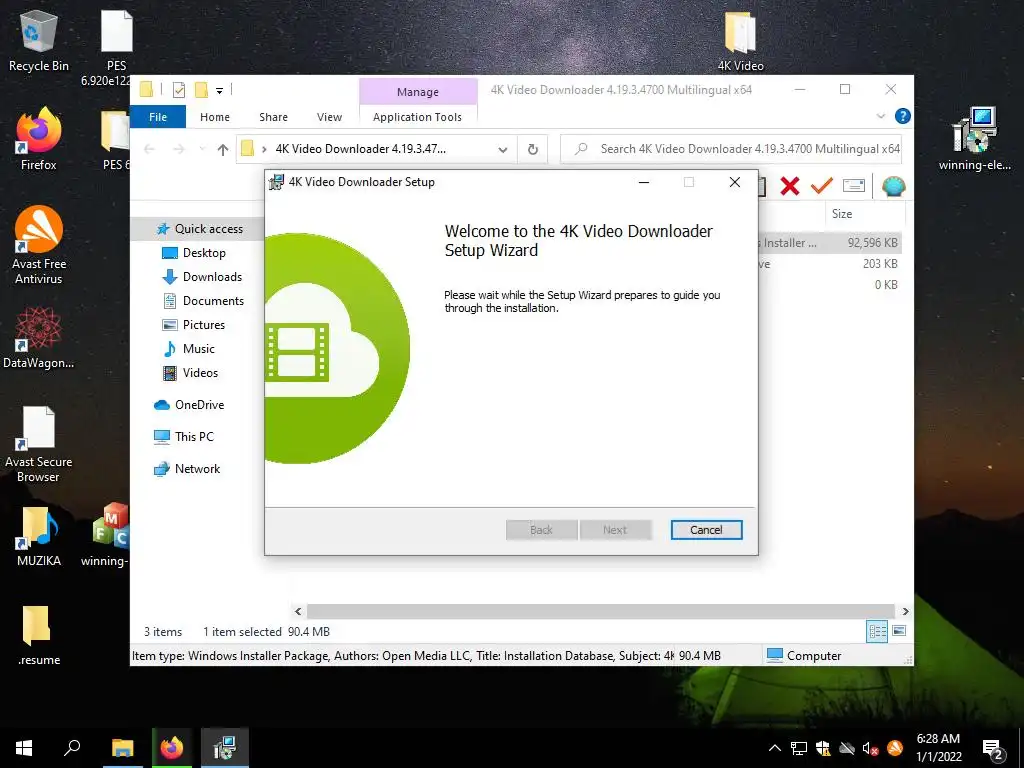Open the 4K Video folder on desktop
The image size is (1024, 768).
(x=740, y=40)
